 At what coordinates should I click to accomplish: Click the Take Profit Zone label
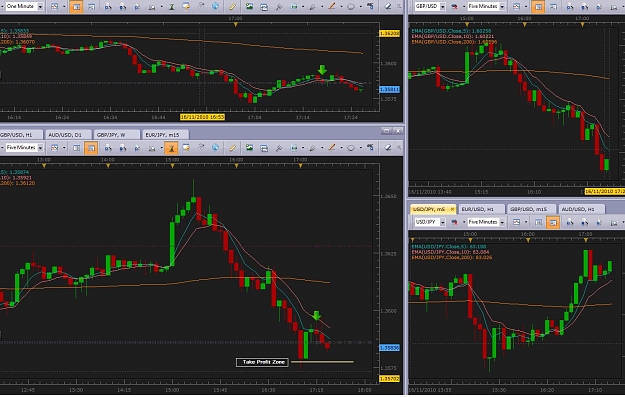coord(262,362)
